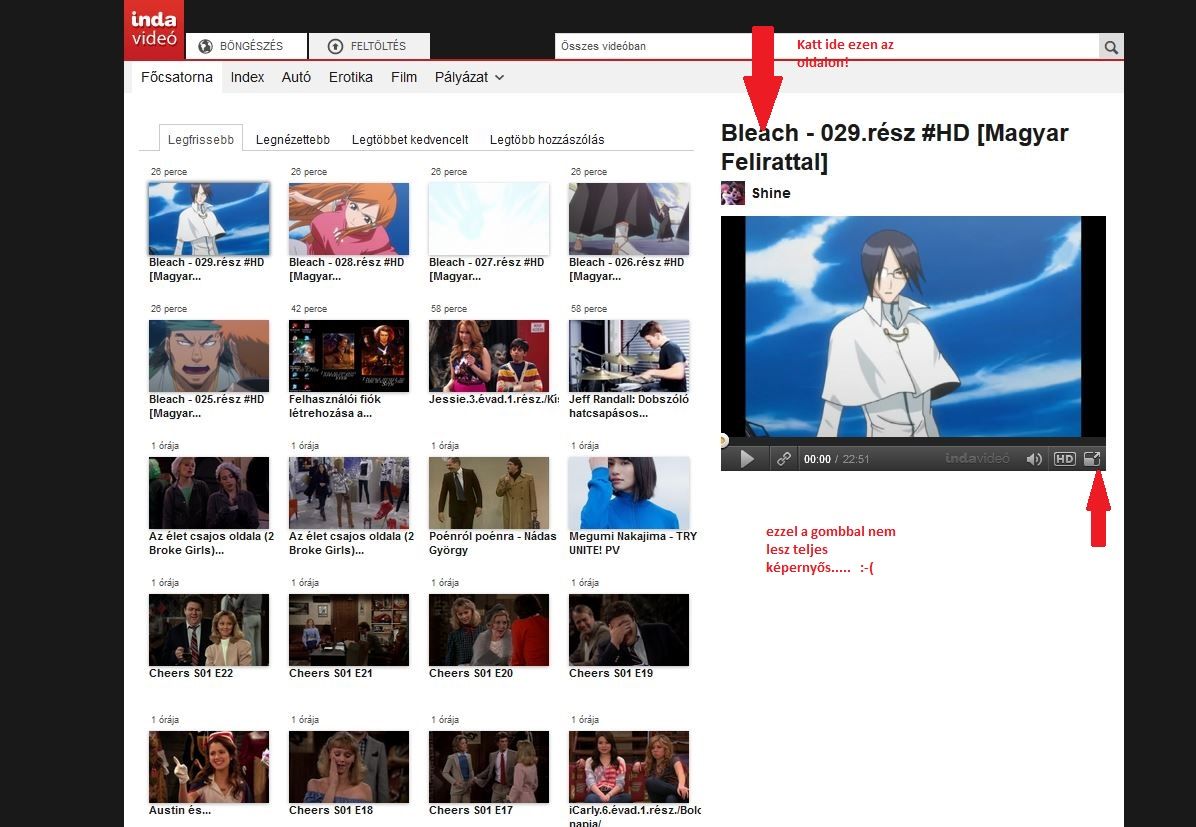Switch to Legtöbb hozzászólás tab

tap(547, 140)
